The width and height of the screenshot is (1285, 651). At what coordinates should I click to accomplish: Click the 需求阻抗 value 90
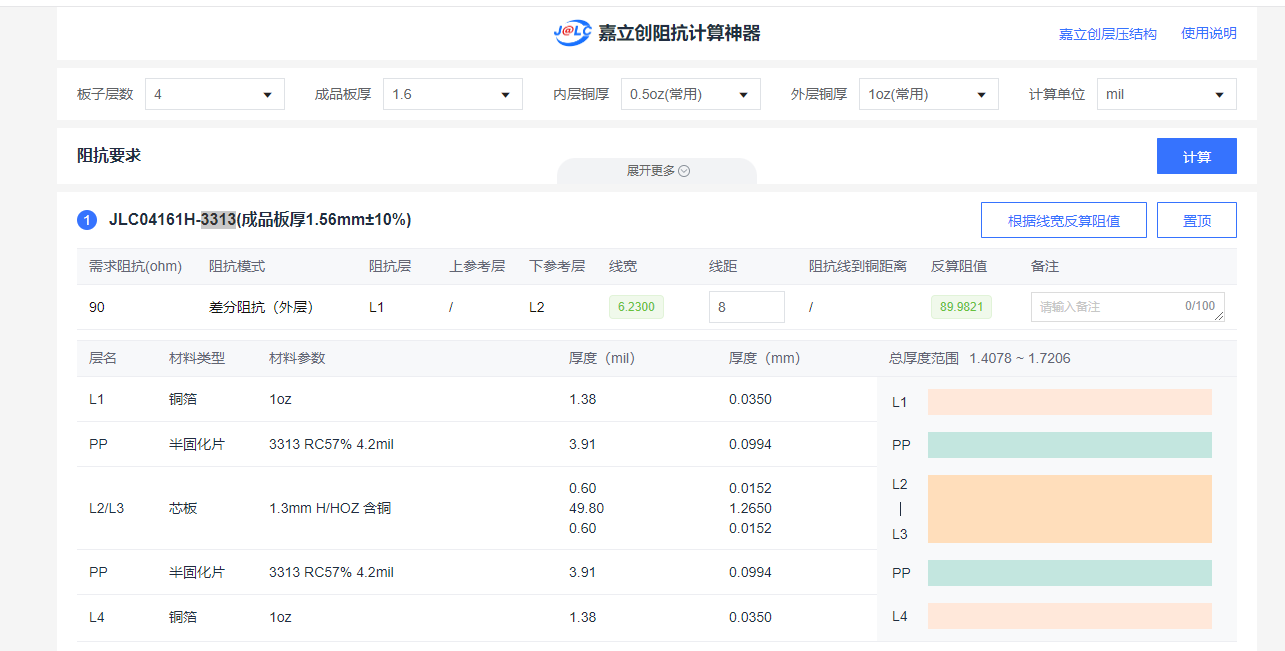click(97, 307)
